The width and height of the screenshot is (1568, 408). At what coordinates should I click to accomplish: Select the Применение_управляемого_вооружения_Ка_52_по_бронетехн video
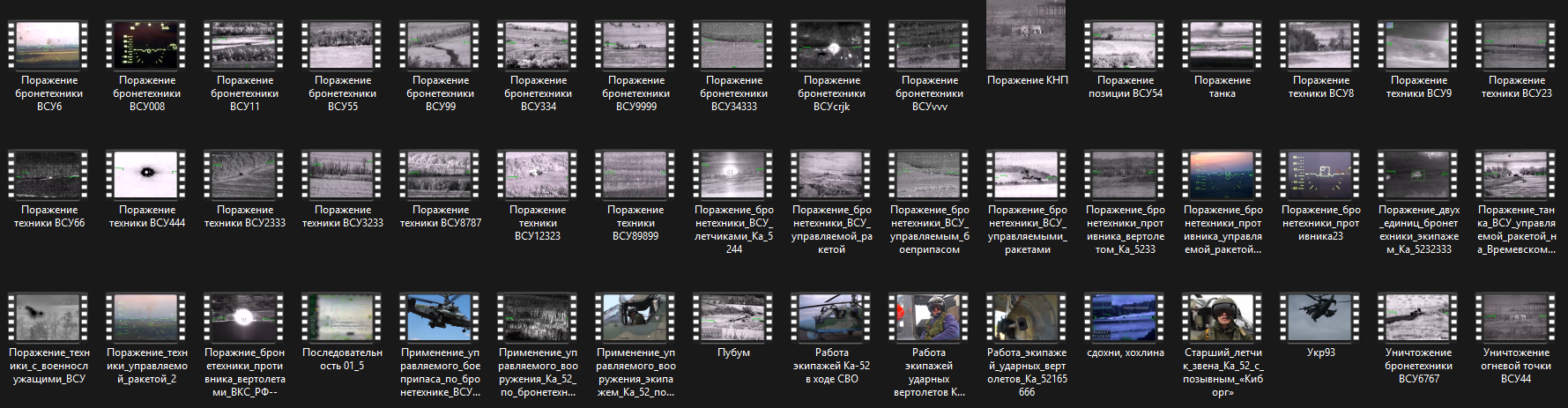coord(539,317)
